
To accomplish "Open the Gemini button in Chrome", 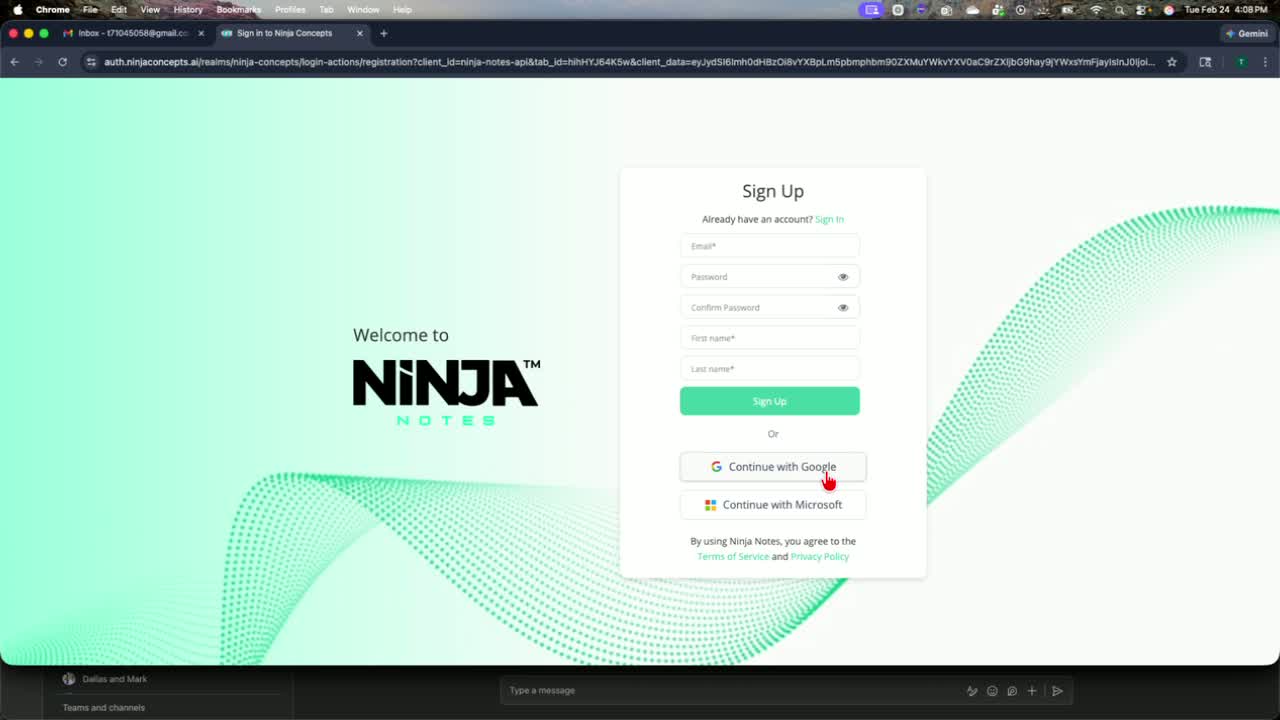I will pyautogui.click(x=1247, y=33).
